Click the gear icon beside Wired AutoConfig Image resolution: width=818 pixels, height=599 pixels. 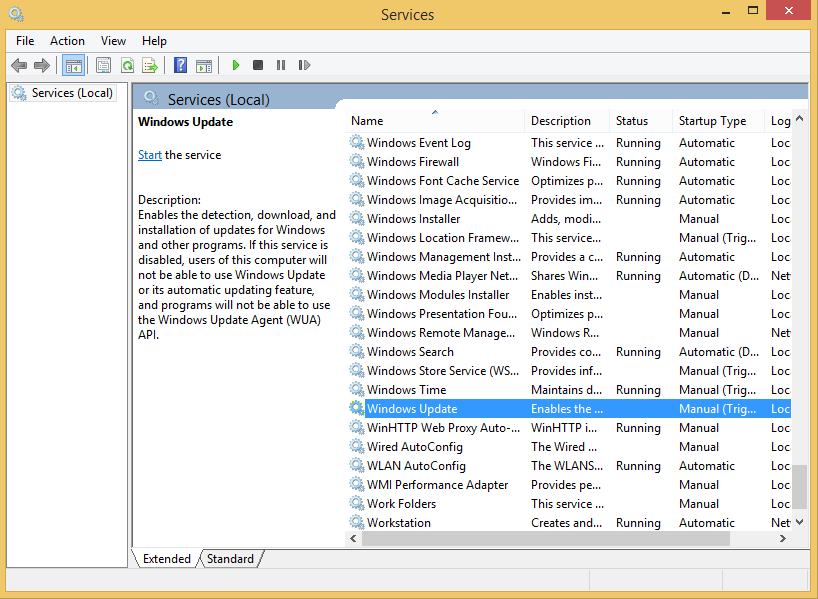[357, 446]
